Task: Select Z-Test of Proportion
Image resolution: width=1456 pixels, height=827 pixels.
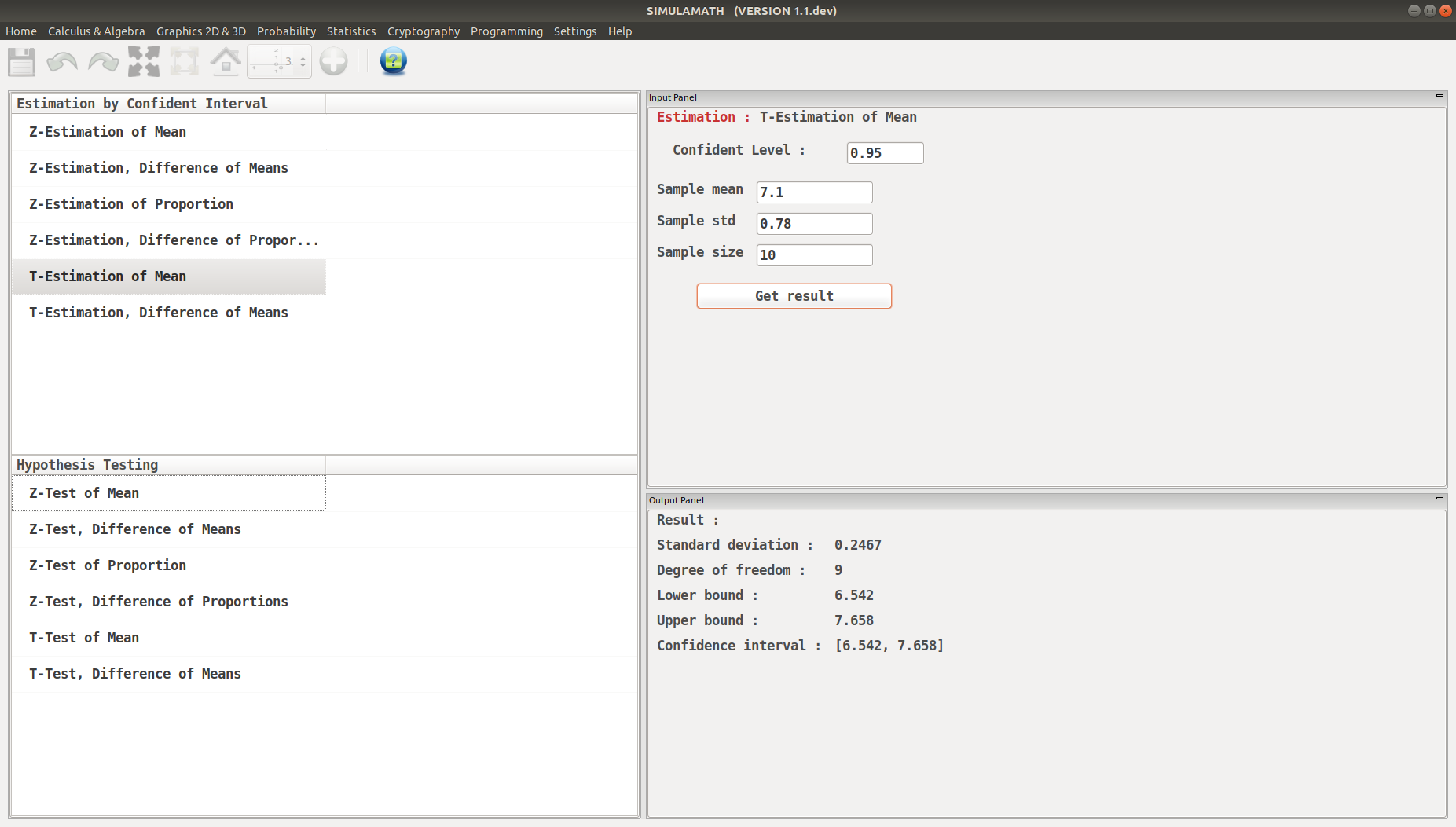Action: click(x=169, y=565)
